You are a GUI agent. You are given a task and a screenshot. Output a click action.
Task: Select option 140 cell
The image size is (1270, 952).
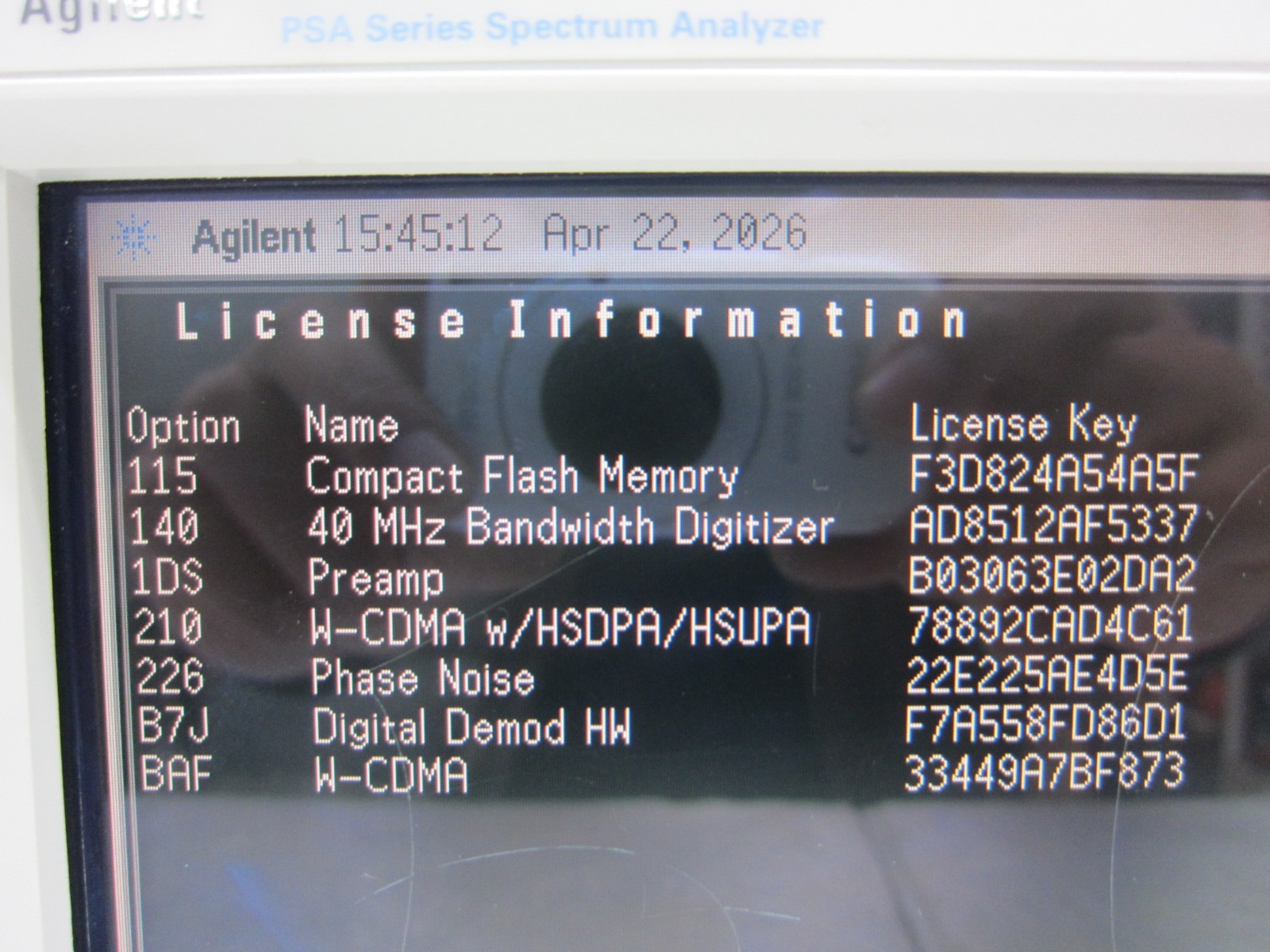[165, 526]
